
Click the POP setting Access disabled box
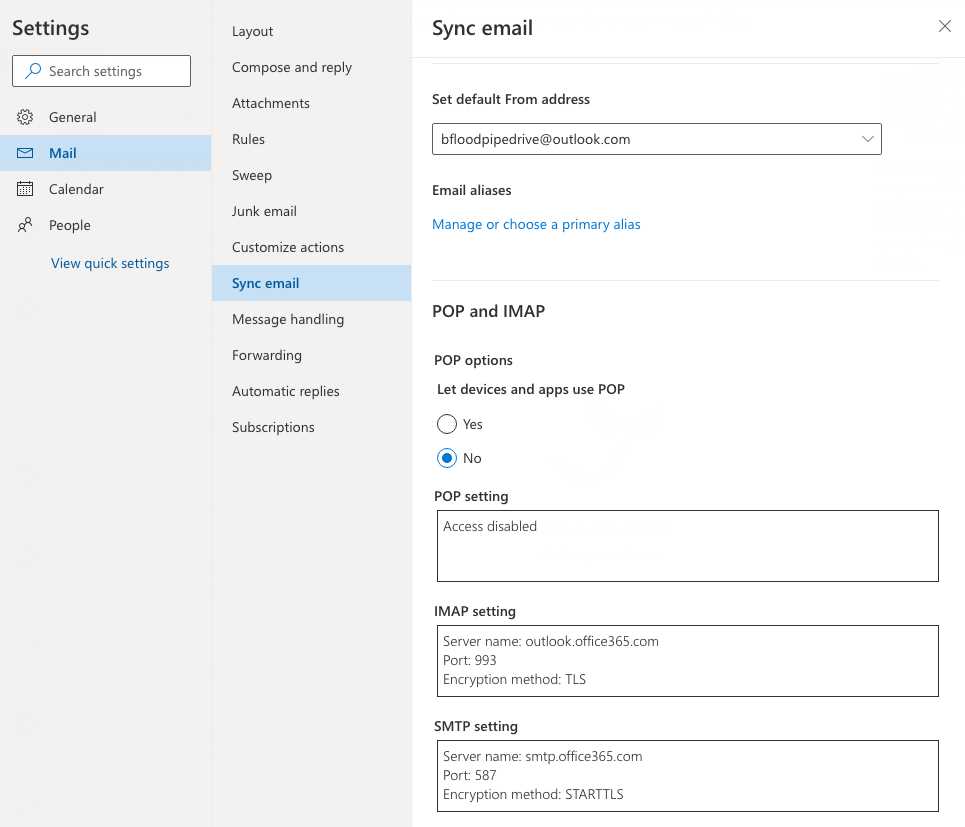[687, 546]
